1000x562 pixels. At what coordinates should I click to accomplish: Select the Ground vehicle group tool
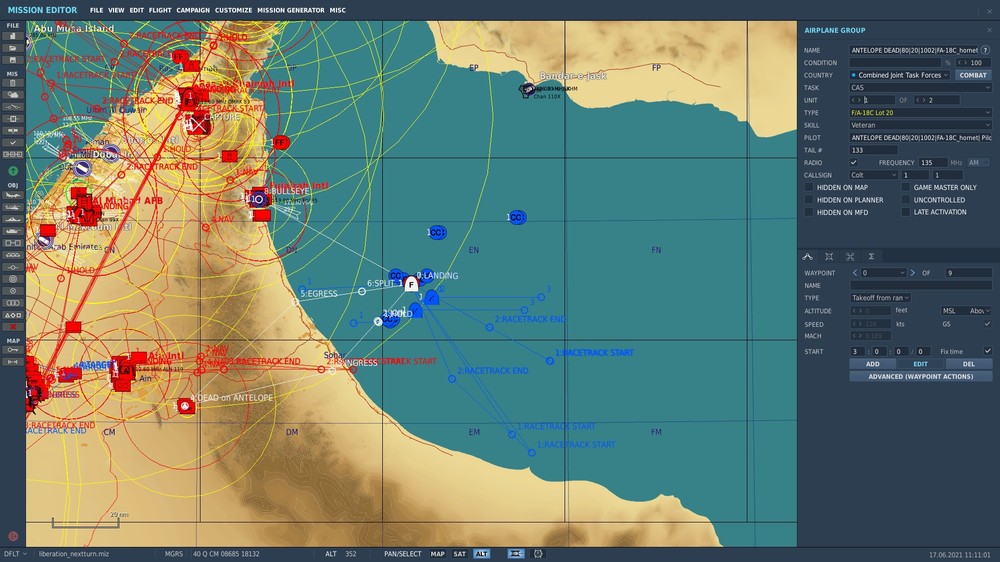point(13,231)
